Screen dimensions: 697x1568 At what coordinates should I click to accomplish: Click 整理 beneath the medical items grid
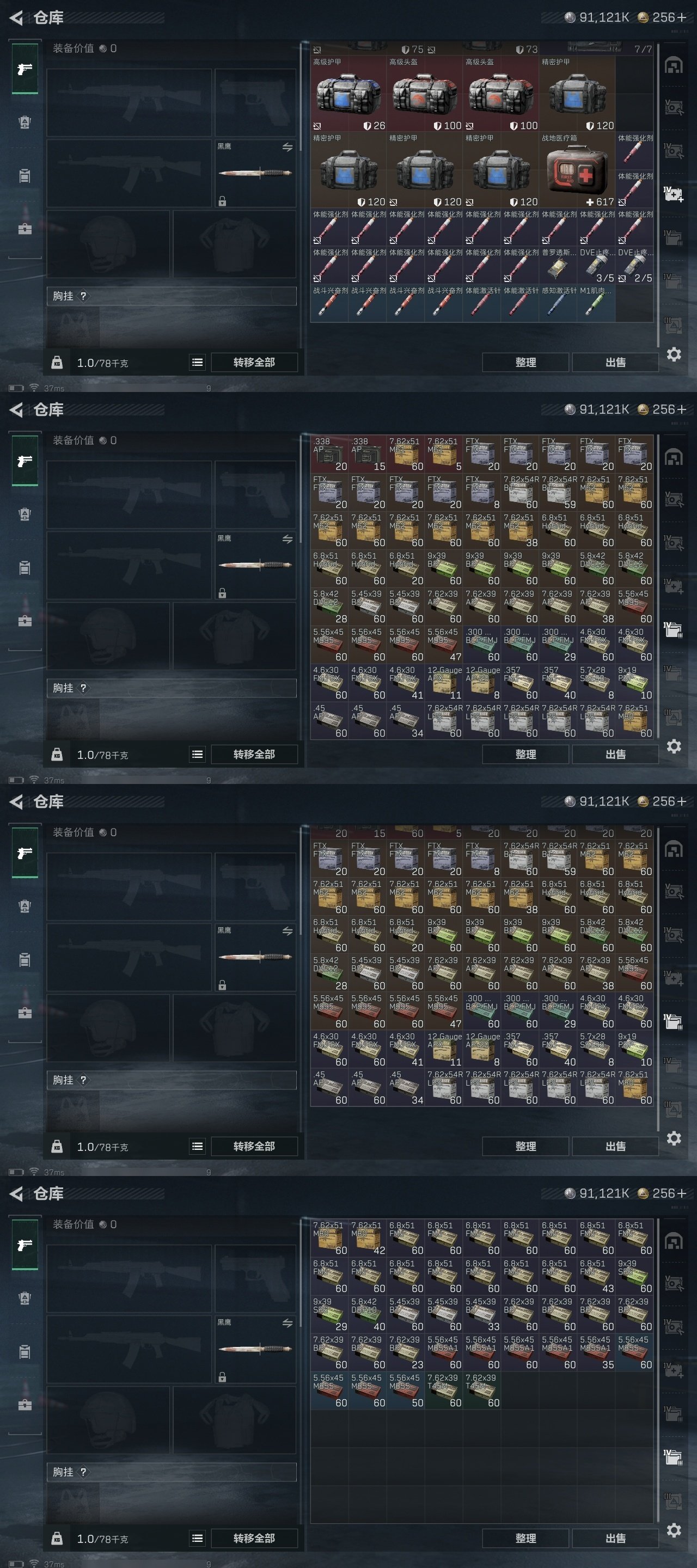[x=525, y=362]
